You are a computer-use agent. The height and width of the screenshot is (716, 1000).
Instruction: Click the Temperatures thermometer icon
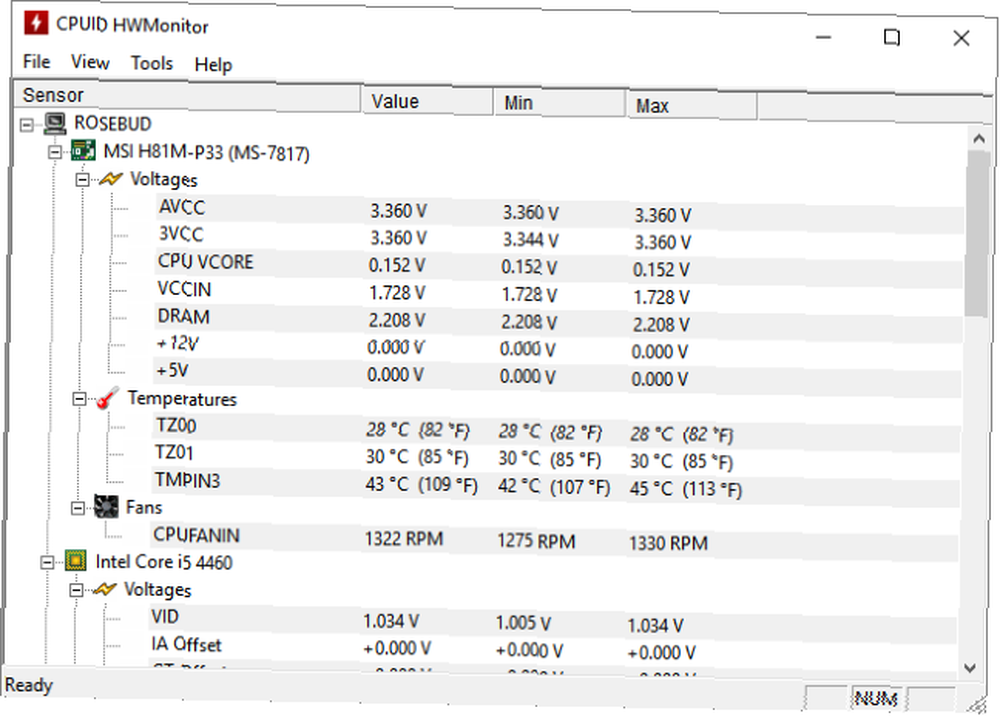coord(107,398)
